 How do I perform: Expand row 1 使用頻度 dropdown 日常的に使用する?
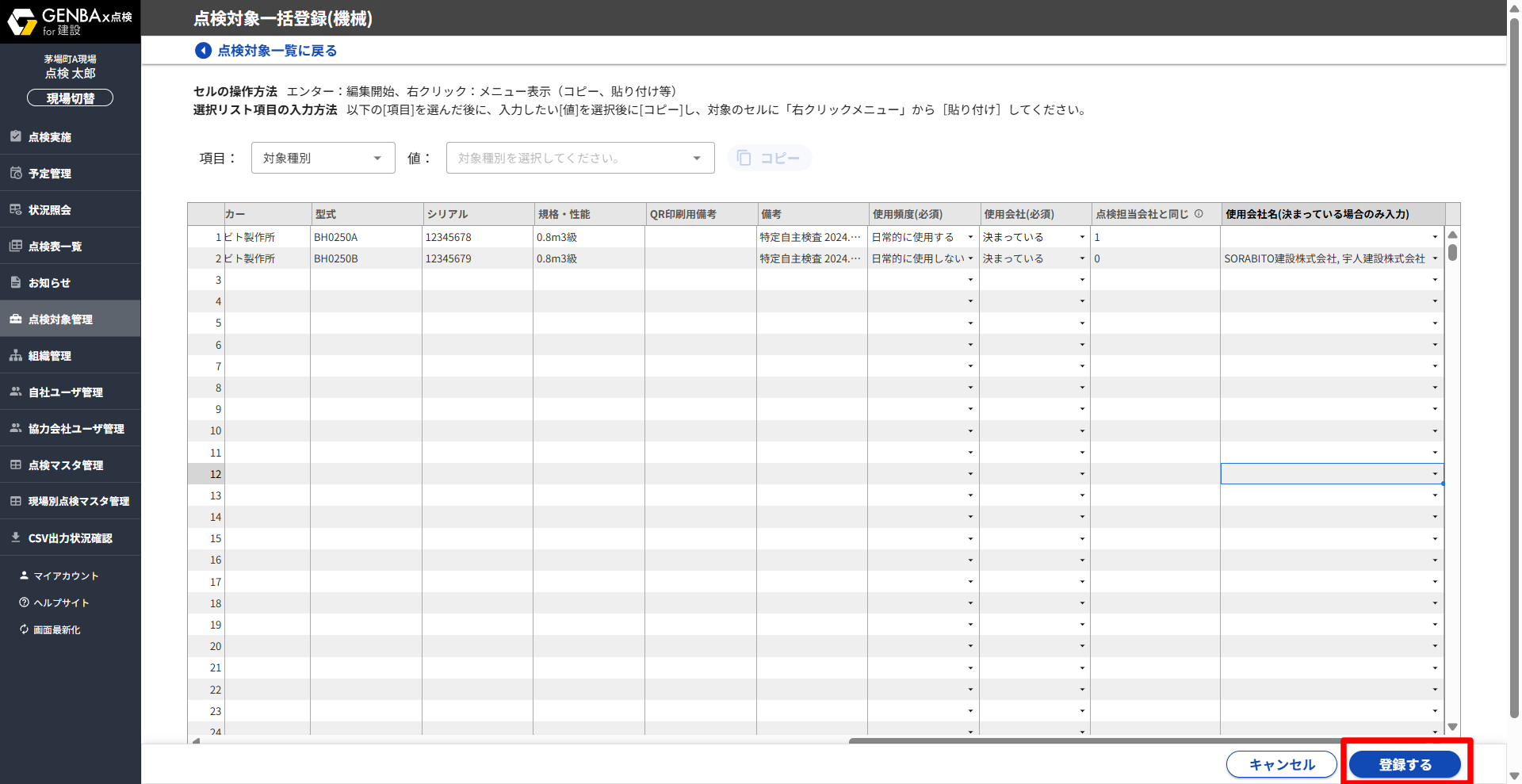tap(970, 237)
